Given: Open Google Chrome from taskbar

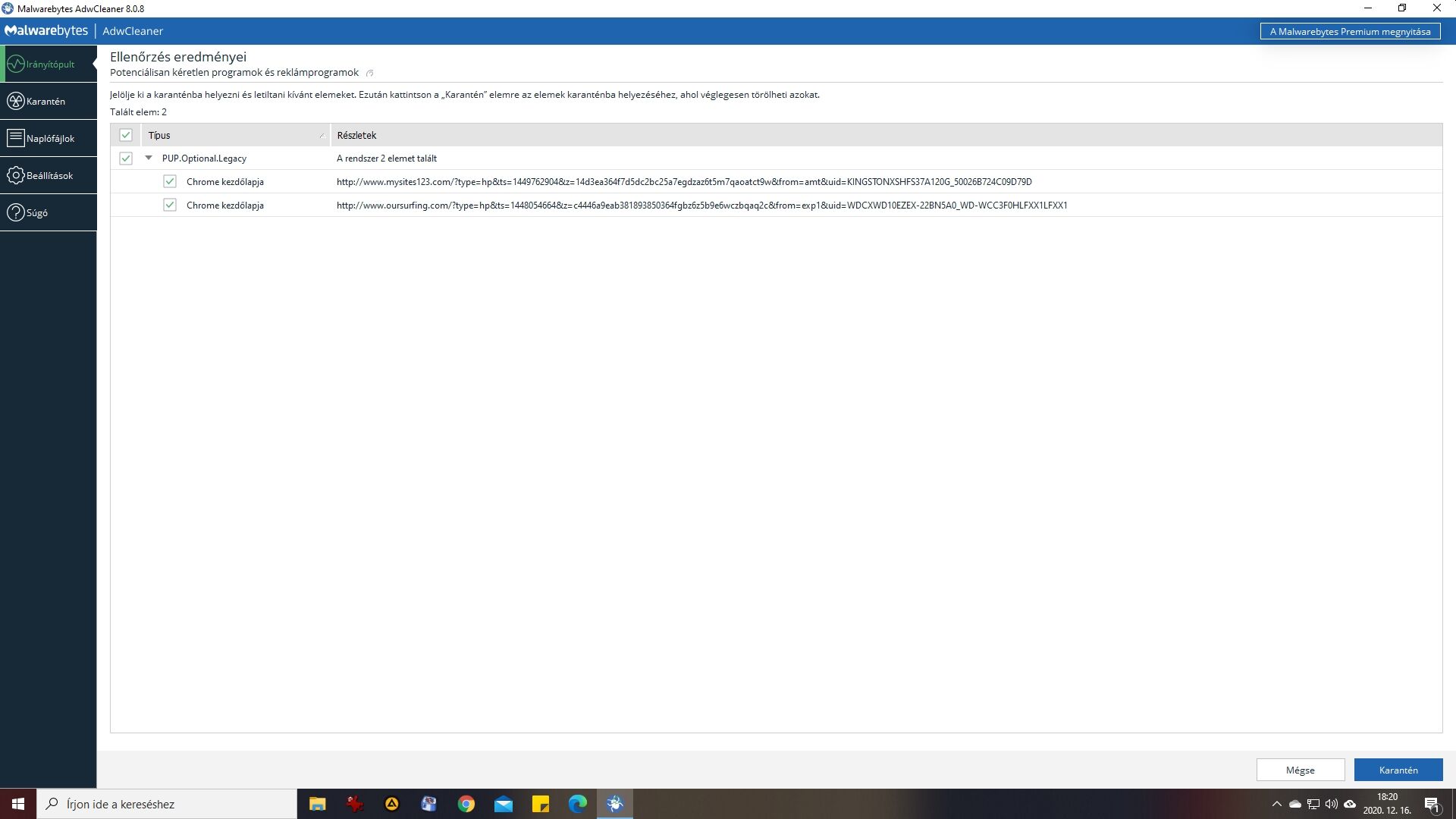Looking at the screenshot, I should (x=466, y=804).
